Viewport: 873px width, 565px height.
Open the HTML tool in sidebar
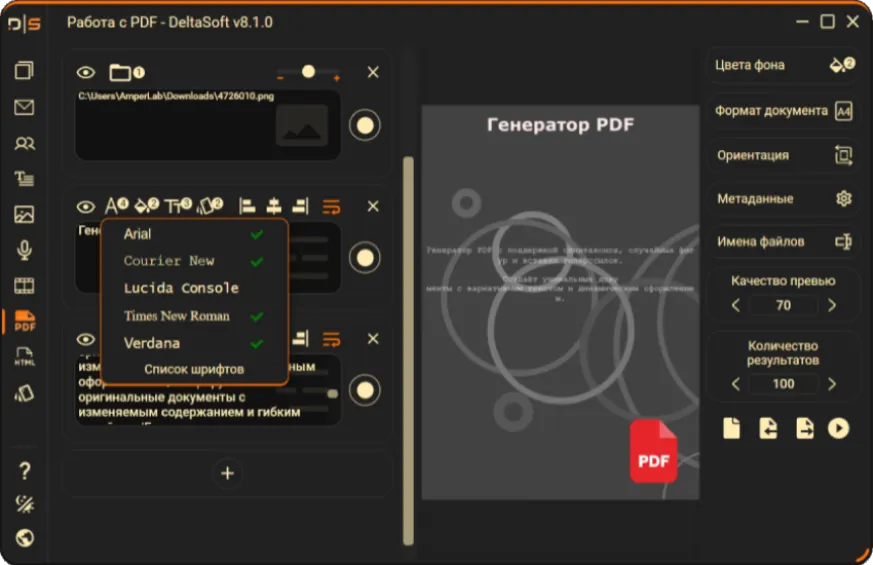(24, 357)
